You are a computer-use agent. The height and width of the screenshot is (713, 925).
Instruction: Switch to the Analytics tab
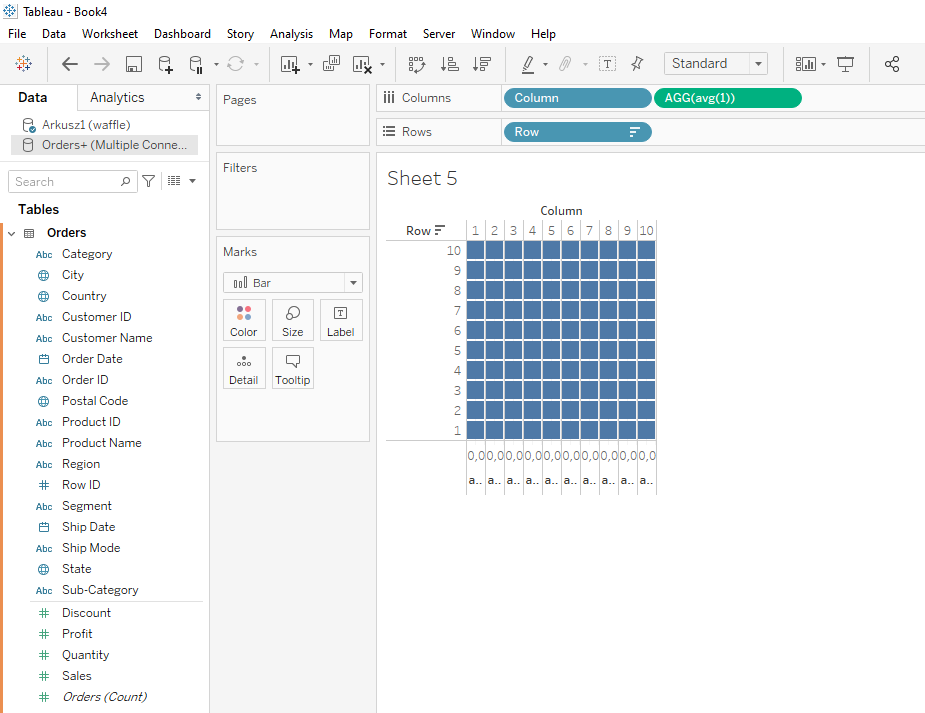(117, 97)
